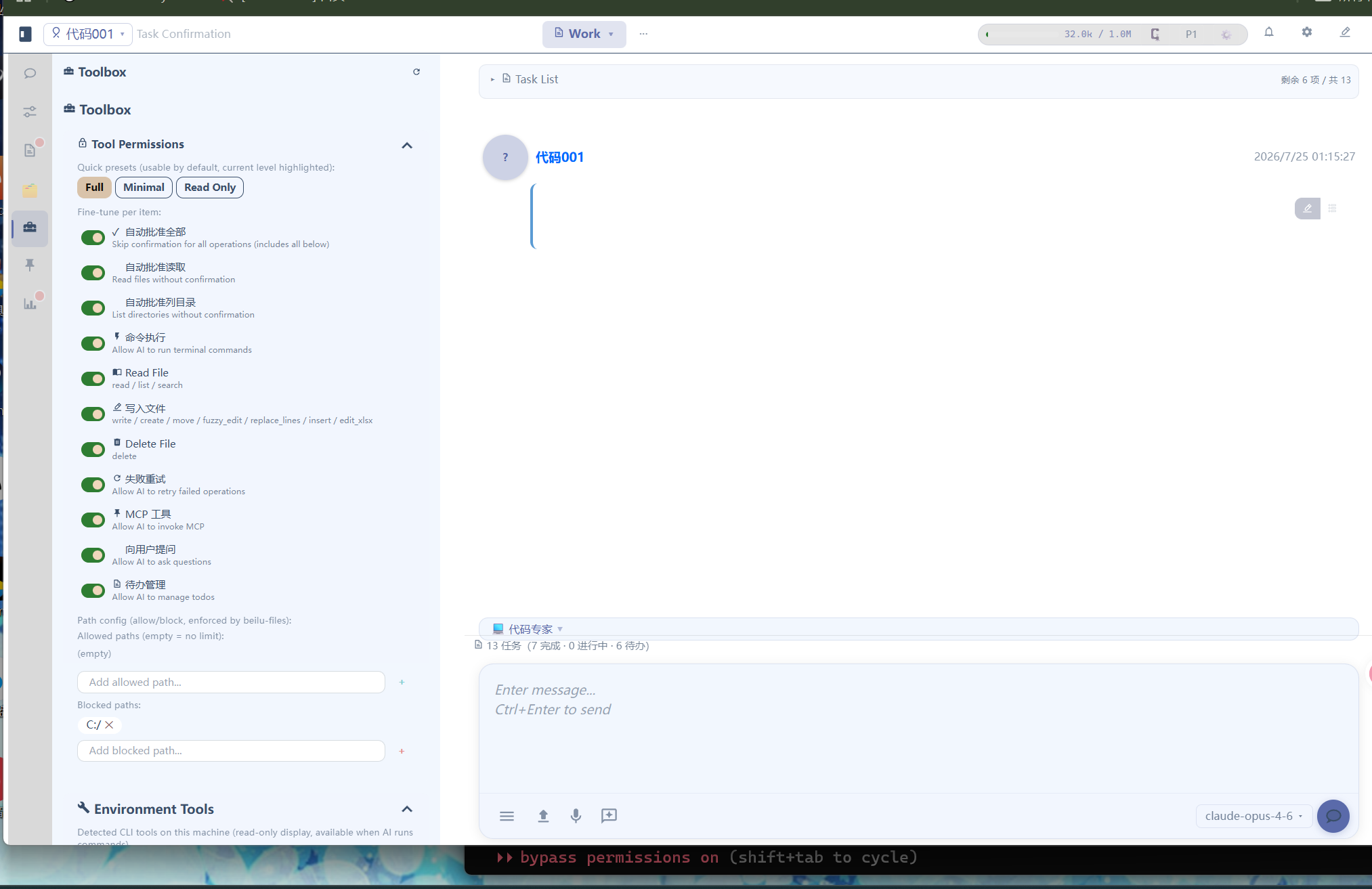Toggle the sidebar panel icon
The width and height of the screenshot is (1372, 889).
pos(25,34)
